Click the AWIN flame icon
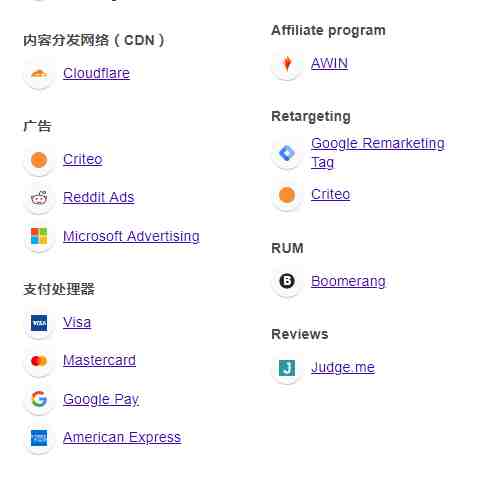 point(287,64)
